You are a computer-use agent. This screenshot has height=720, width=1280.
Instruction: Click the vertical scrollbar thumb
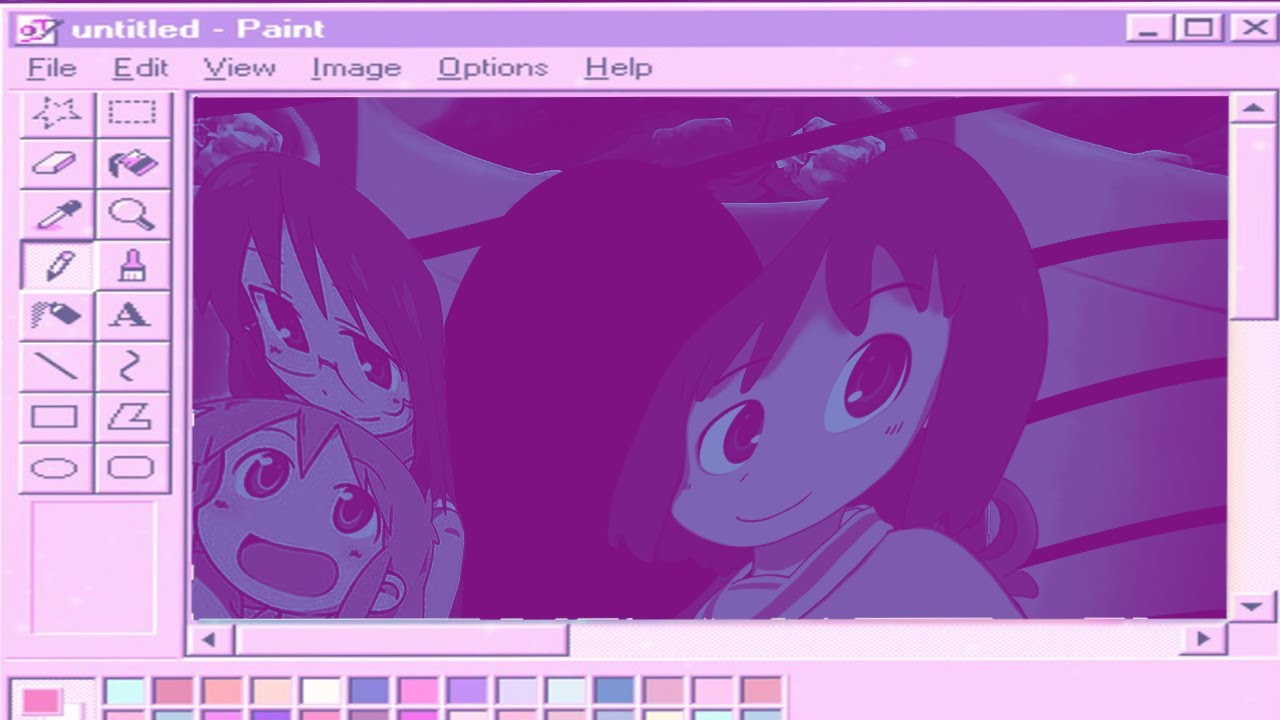(x=1252, y=223)
